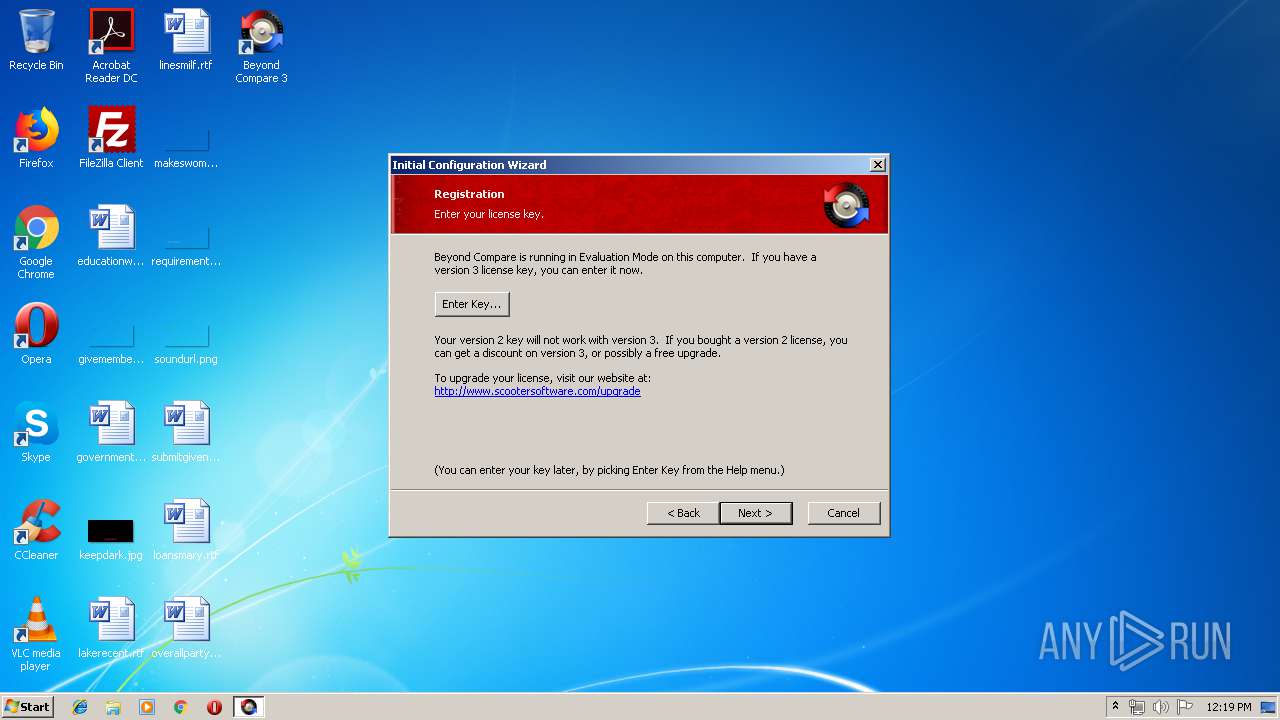Open linesmilf.rtf document icon
Viewport: 1280px width, 720px height.
pyautogui.click(x=186, y=40)
